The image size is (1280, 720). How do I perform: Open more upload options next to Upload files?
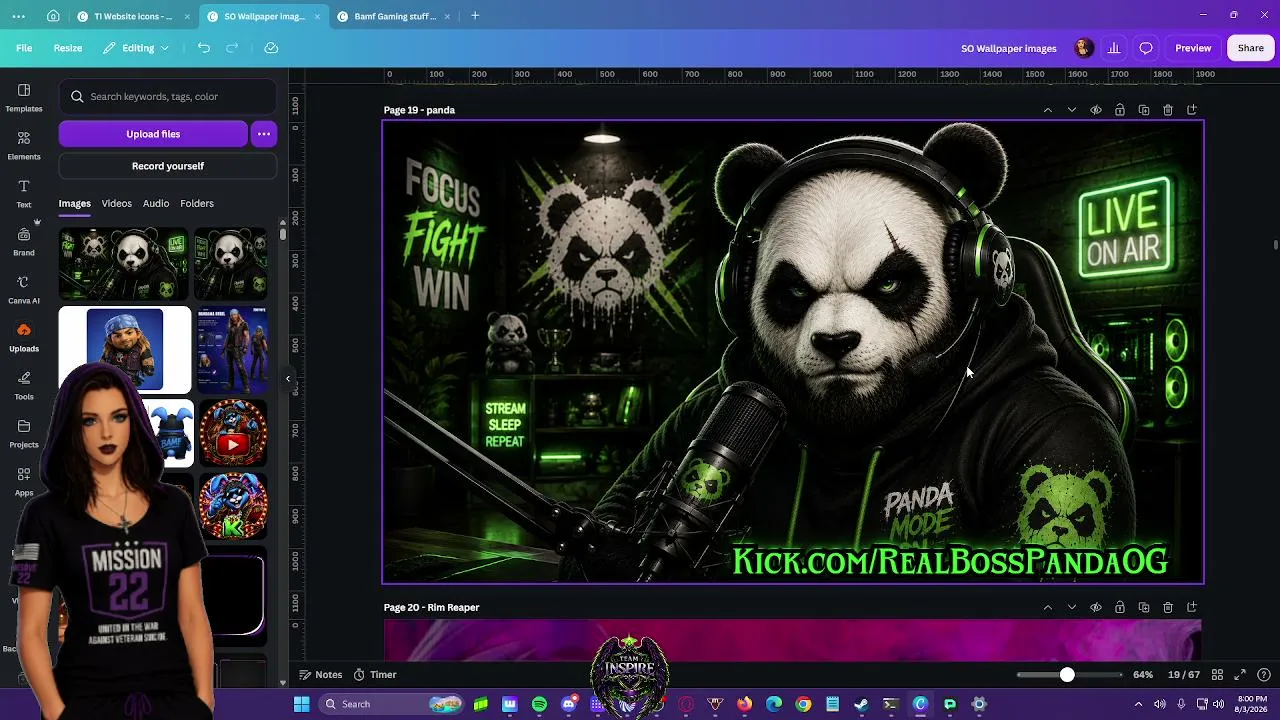pyautogui.click(x=264, y=134)
